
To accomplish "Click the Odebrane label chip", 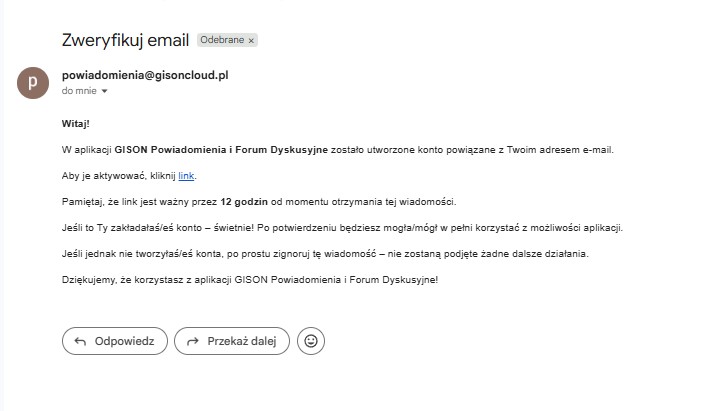I will (x=221, y=40).
